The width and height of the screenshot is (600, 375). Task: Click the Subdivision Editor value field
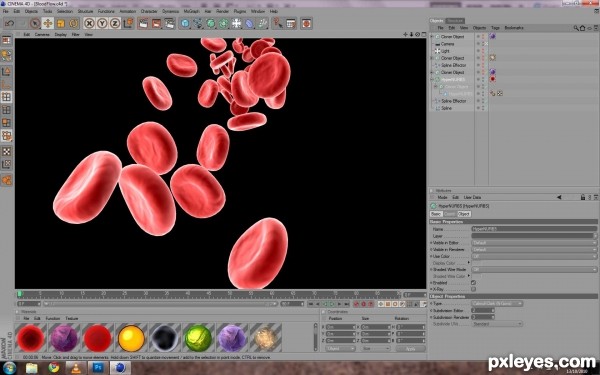point(483,310)
